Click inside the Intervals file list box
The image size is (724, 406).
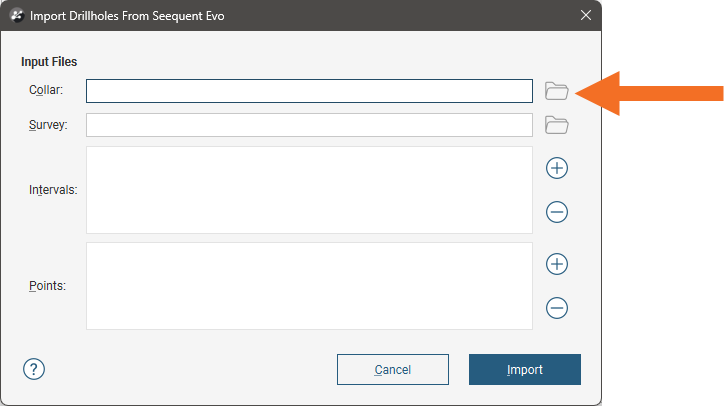tap(309, 190)
